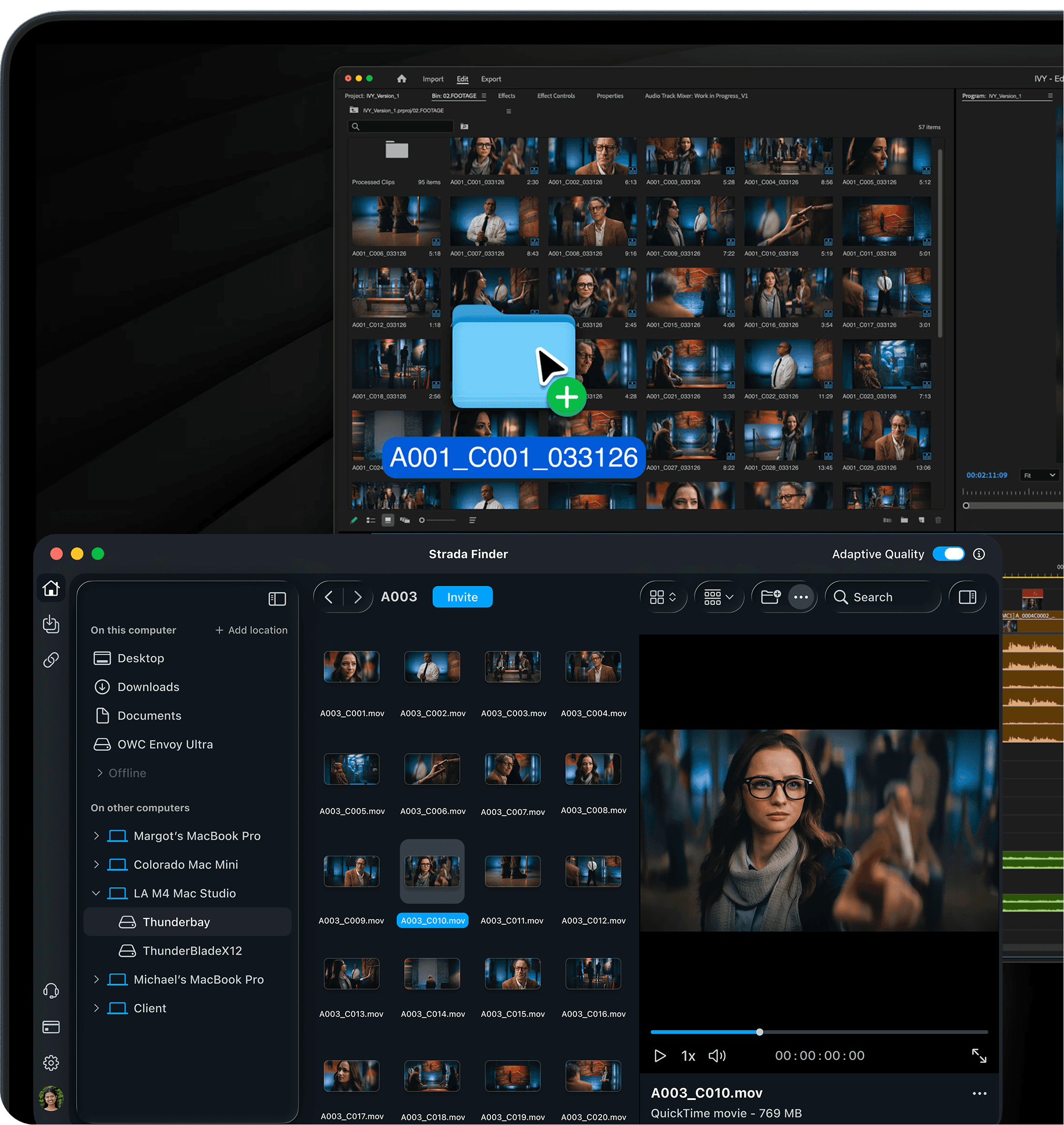Click the Premiere bin trash icon

click(x=938, y=520)
